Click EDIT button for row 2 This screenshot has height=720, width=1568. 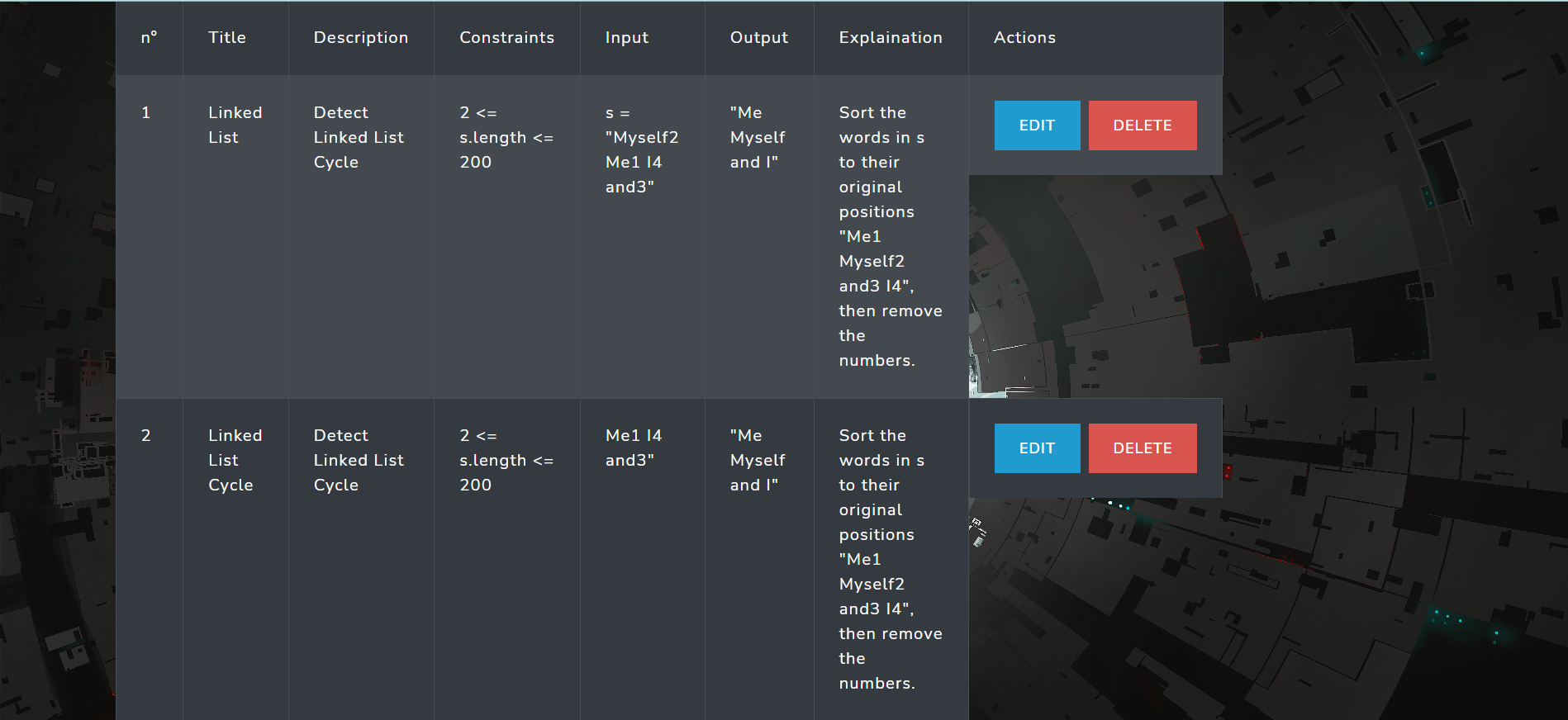coord(1037,448)
